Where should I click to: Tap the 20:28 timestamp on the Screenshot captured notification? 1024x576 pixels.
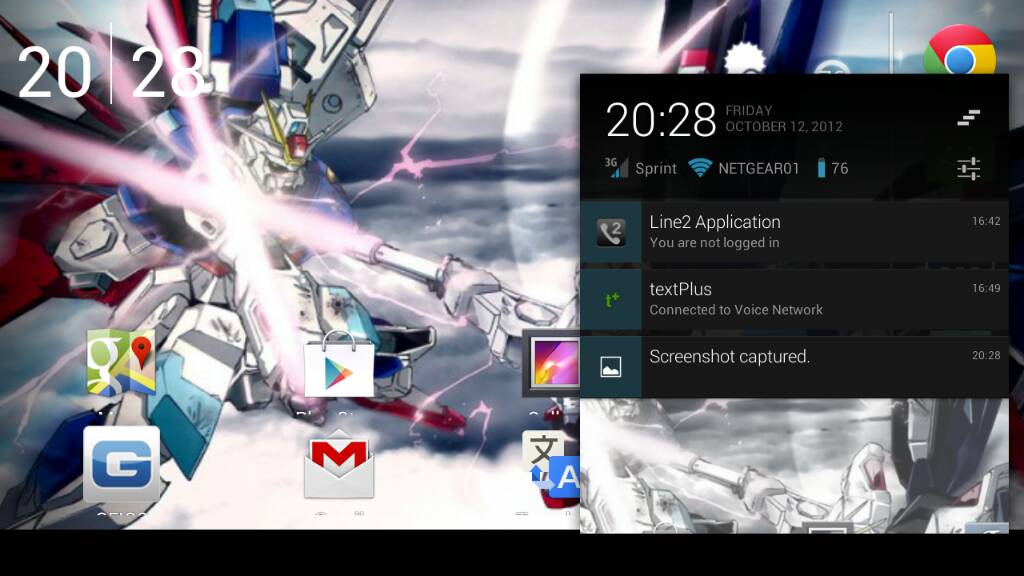tap(986, 355)
